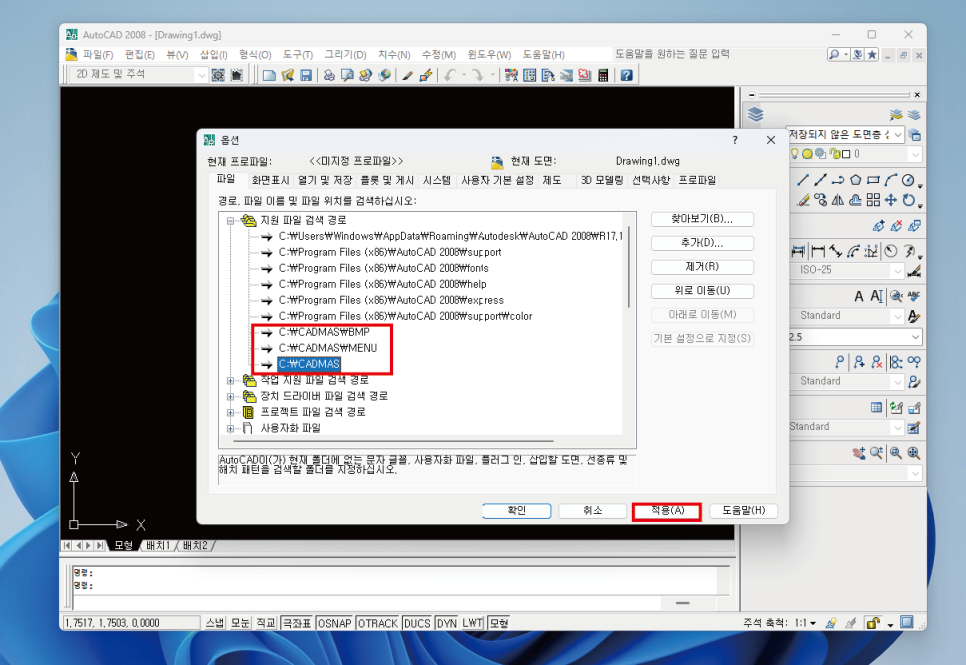Toggle OTRACK in status bar
The image size is (966, 665).
click(x=378, y=623)
